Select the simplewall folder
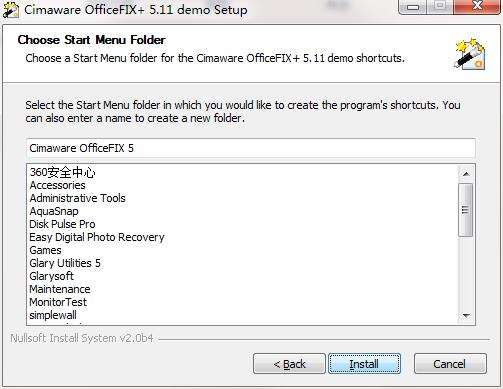 53,315
